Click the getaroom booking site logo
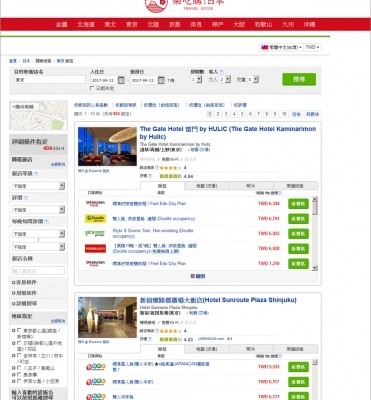This screenshot has width=371, height=400. 95,233
